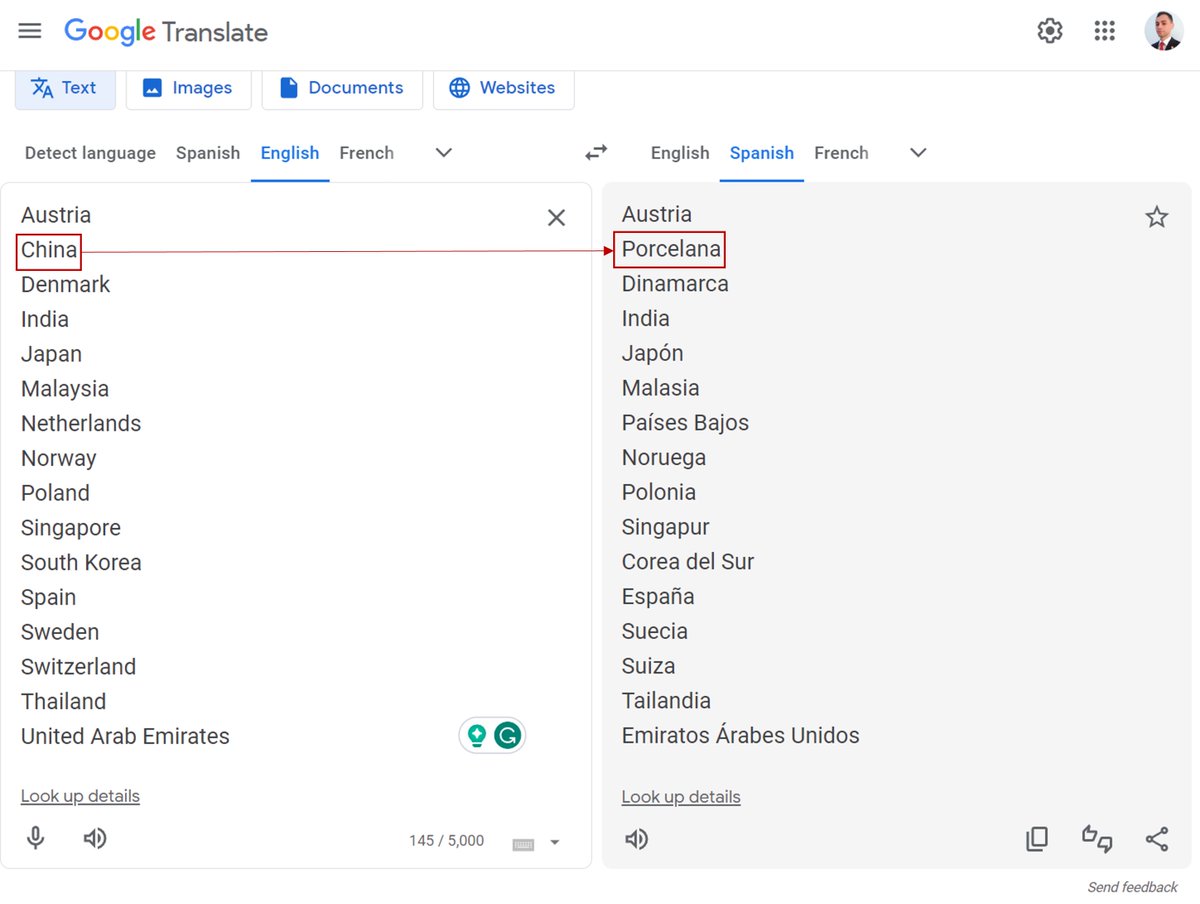Viewport: 1200px width, 904px height.
Task: Save translation with the star icon
Action: (x=1157, y=217)
